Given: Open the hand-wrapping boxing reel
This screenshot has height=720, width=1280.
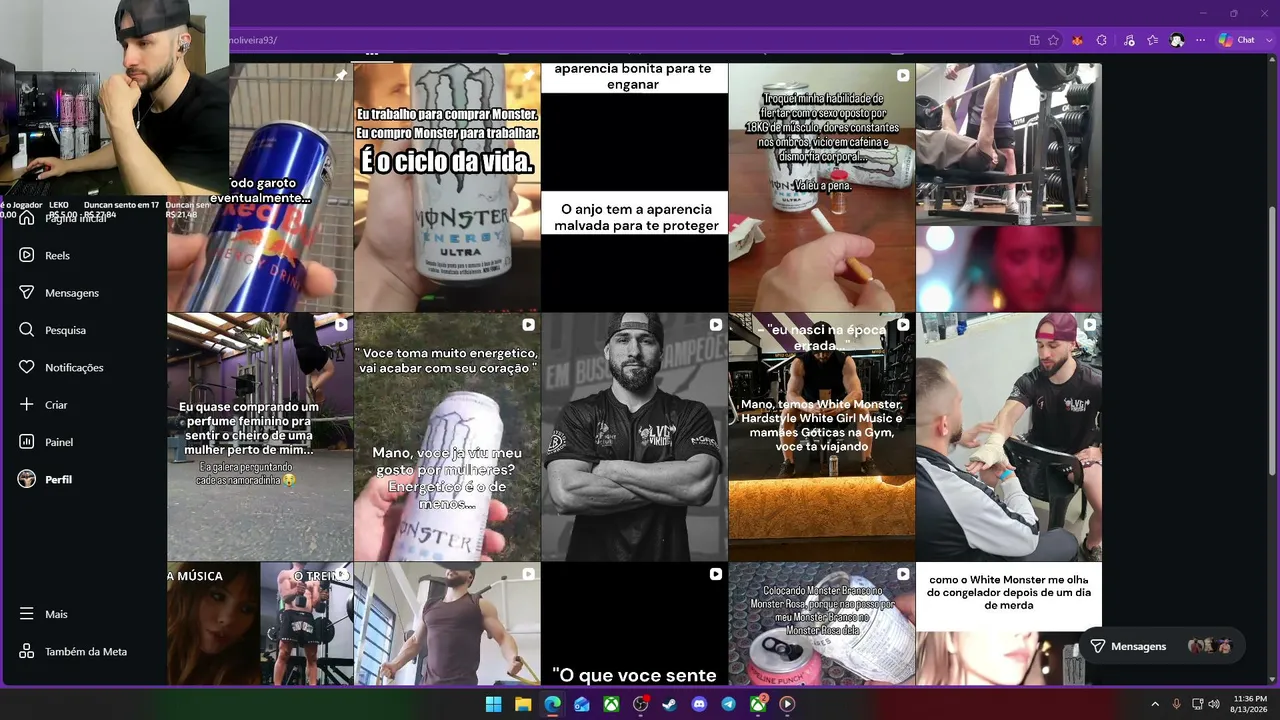Looking at the screenshot, I should tap(1009, 437).
